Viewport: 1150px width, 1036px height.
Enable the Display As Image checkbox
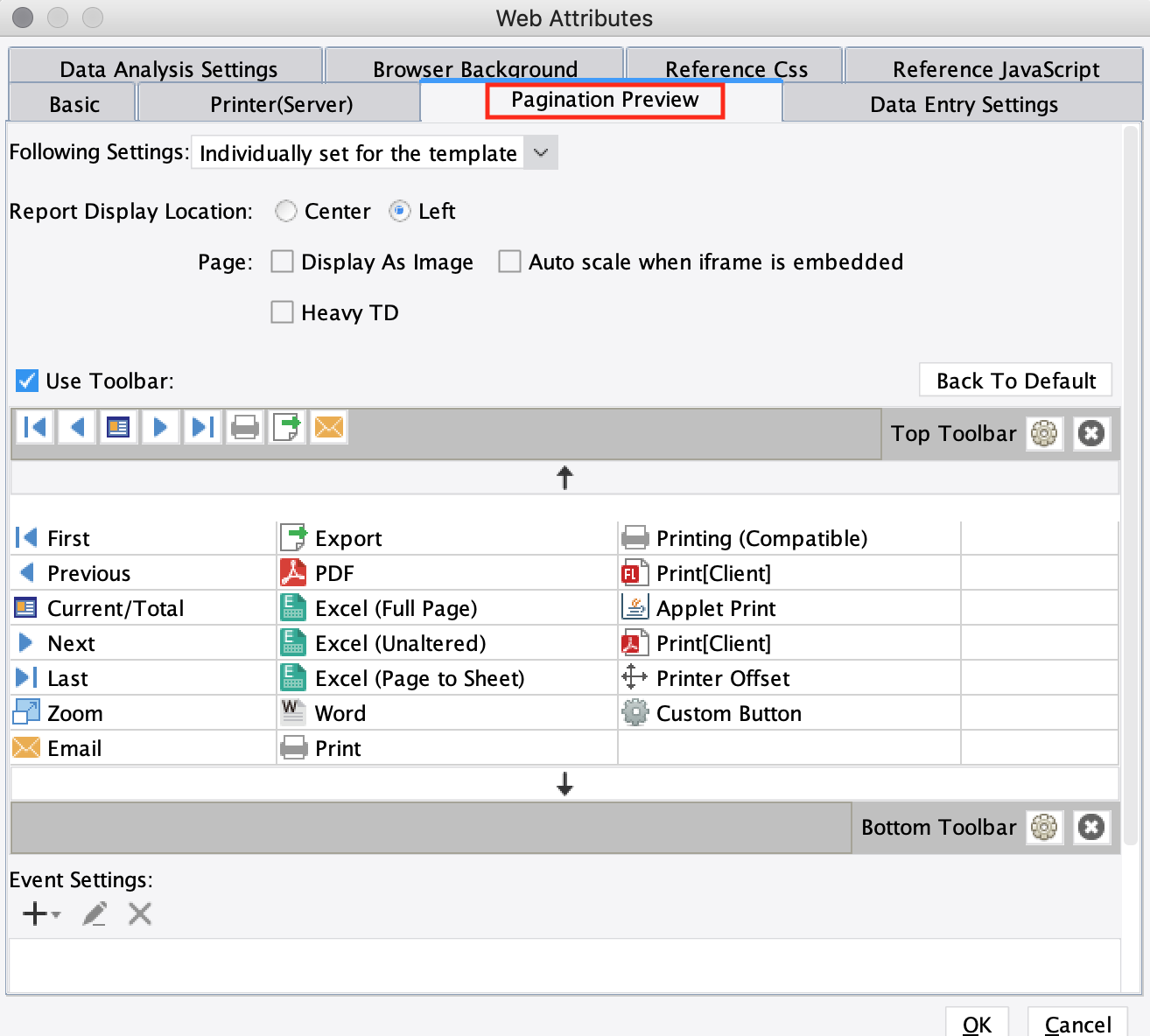282,261
